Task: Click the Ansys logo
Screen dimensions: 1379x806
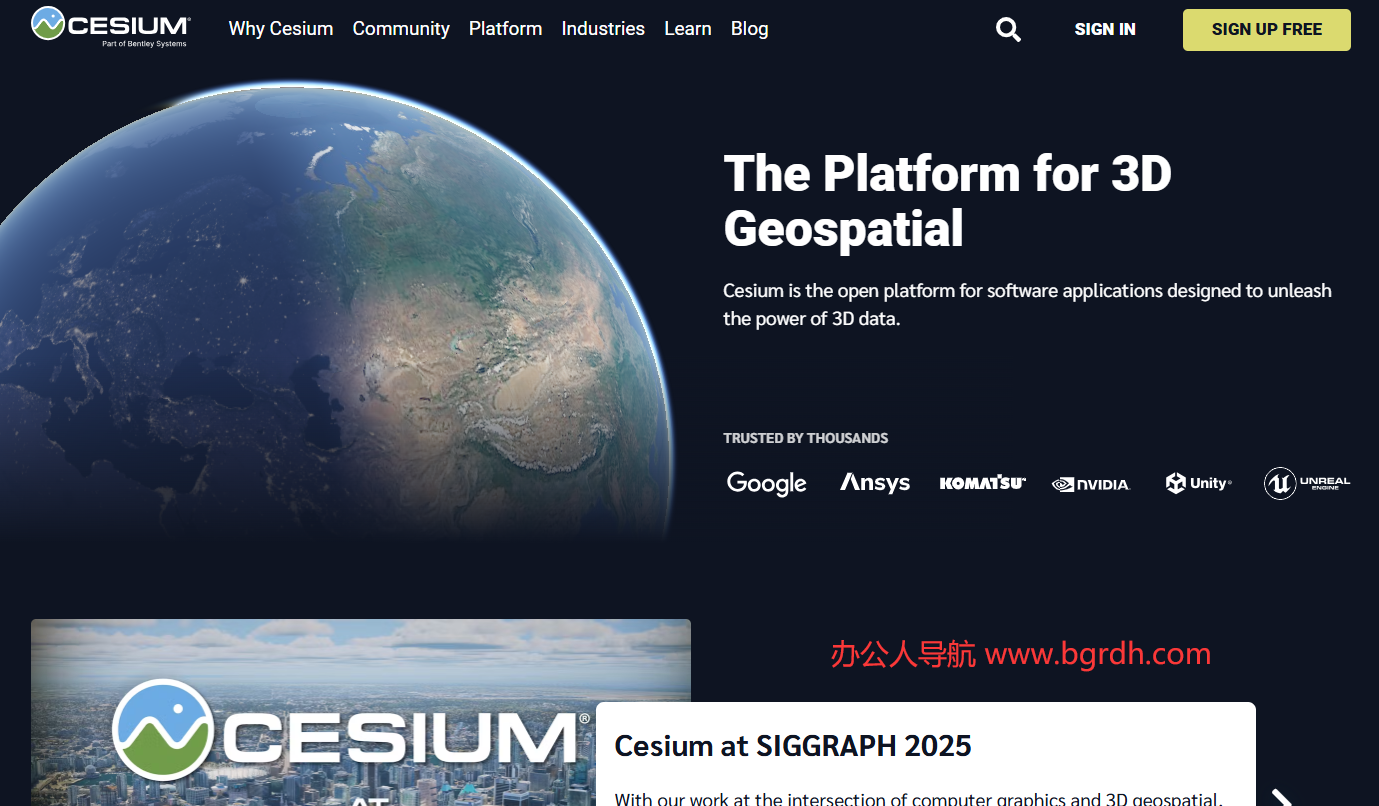Action: (875, 483)
